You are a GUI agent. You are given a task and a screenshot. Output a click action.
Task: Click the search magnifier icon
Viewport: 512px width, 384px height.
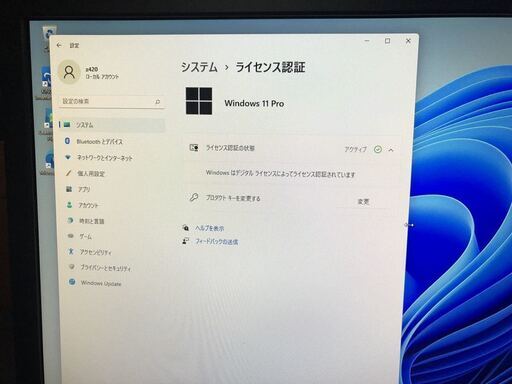coord(157,102)
